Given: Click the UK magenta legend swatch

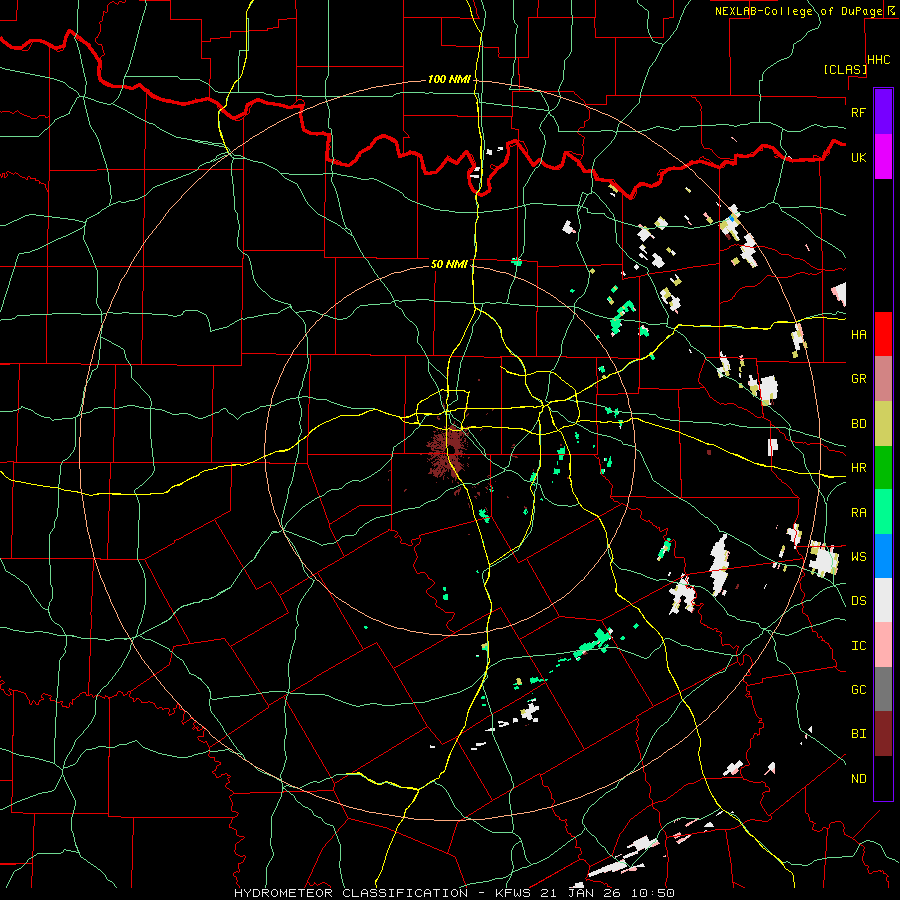Looking at the screenshot, I should coord(883,157).
